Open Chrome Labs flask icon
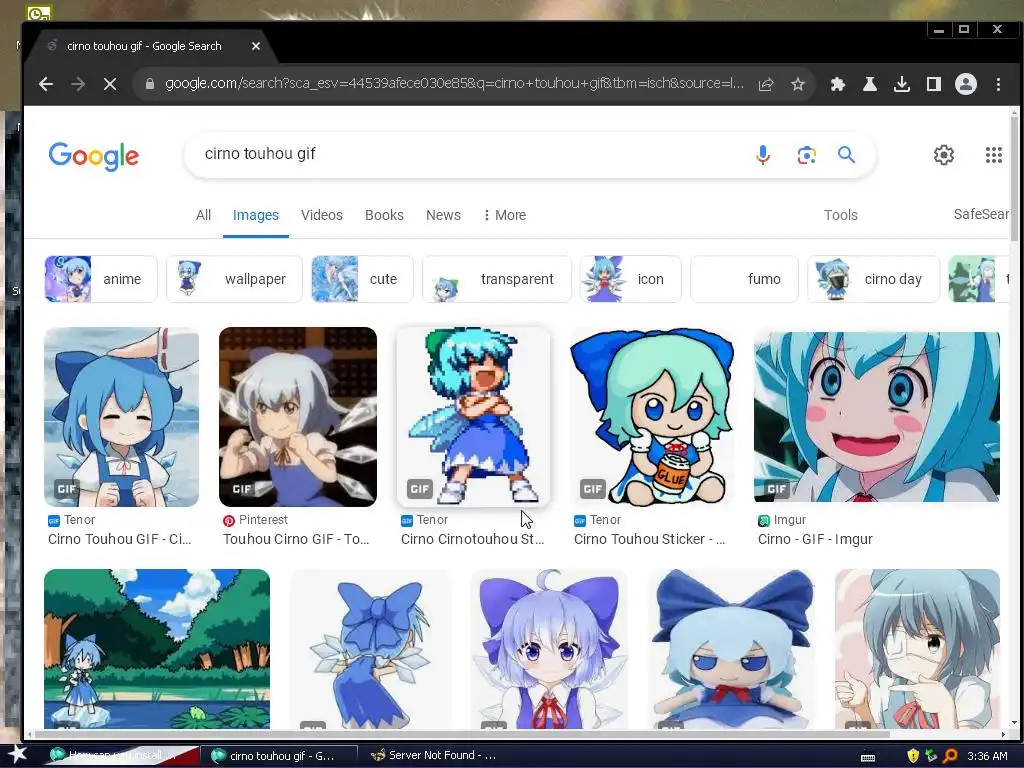The image size is (1024, 768). point(870,84)
